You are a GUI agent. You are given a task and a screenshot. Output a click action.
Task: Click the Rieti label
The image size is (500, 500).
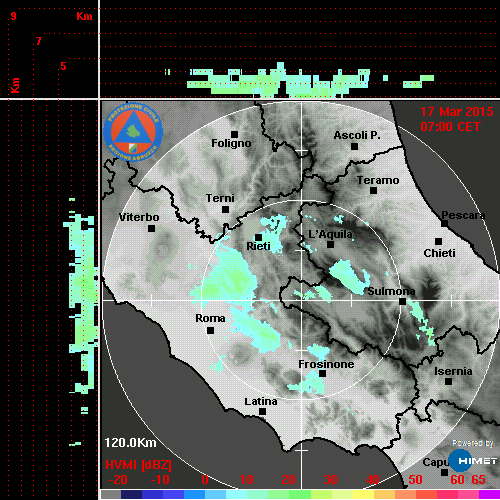coord(258,246)
